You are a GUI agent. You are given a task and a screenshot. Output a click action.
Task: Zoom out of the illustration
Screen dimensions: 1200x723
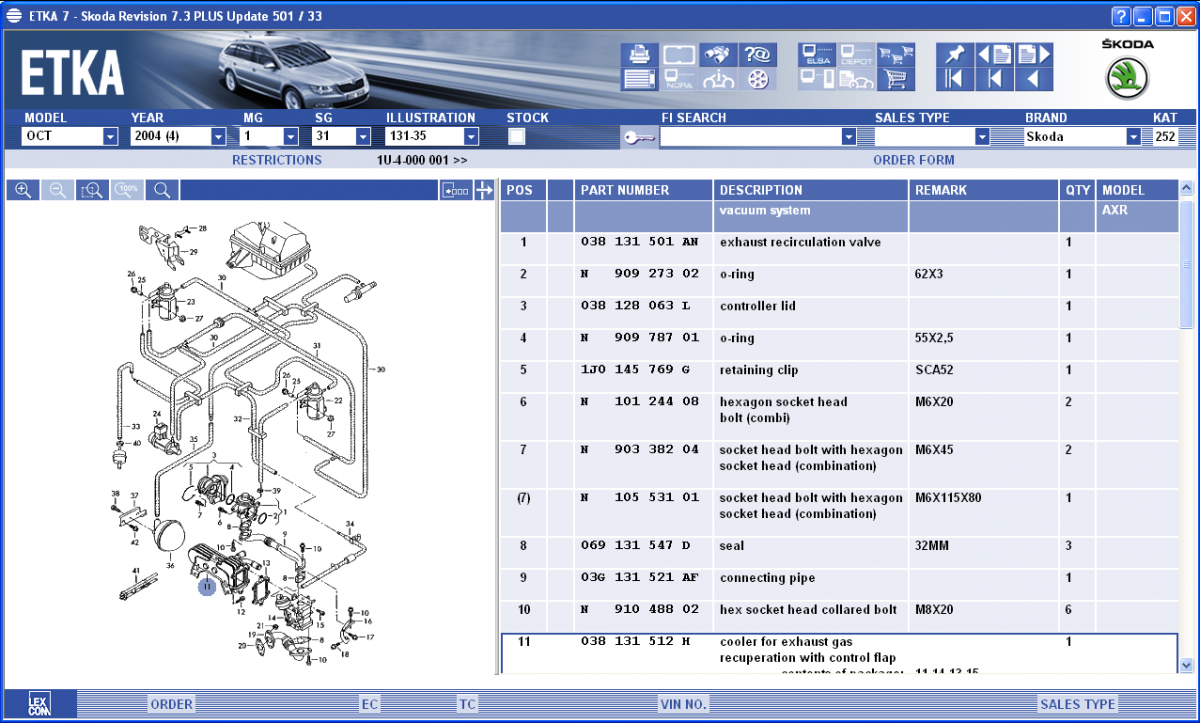point(57,190)
